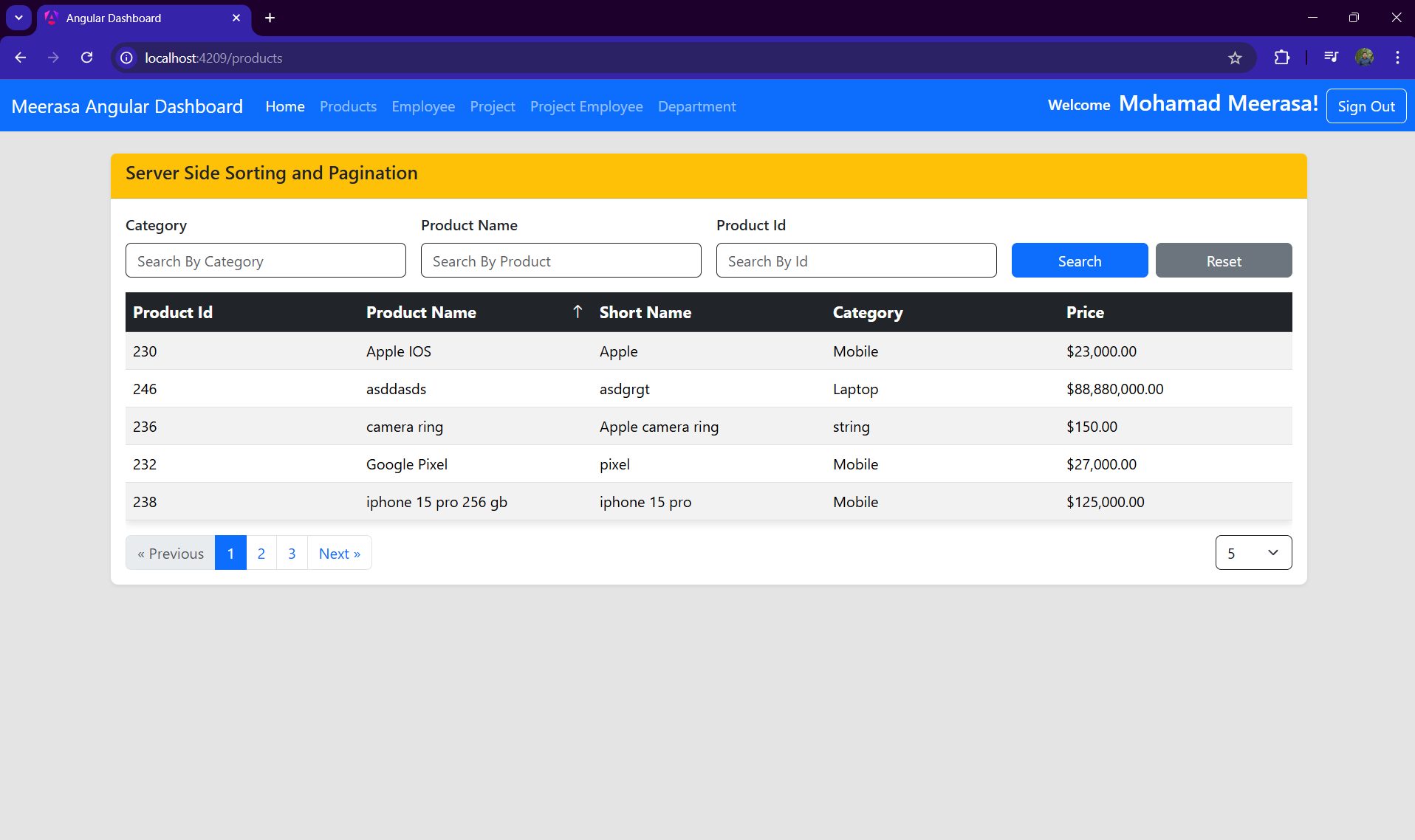Click product id 238 cell
The width and height of the screenshot is (1415, 840).
point(145,502)
